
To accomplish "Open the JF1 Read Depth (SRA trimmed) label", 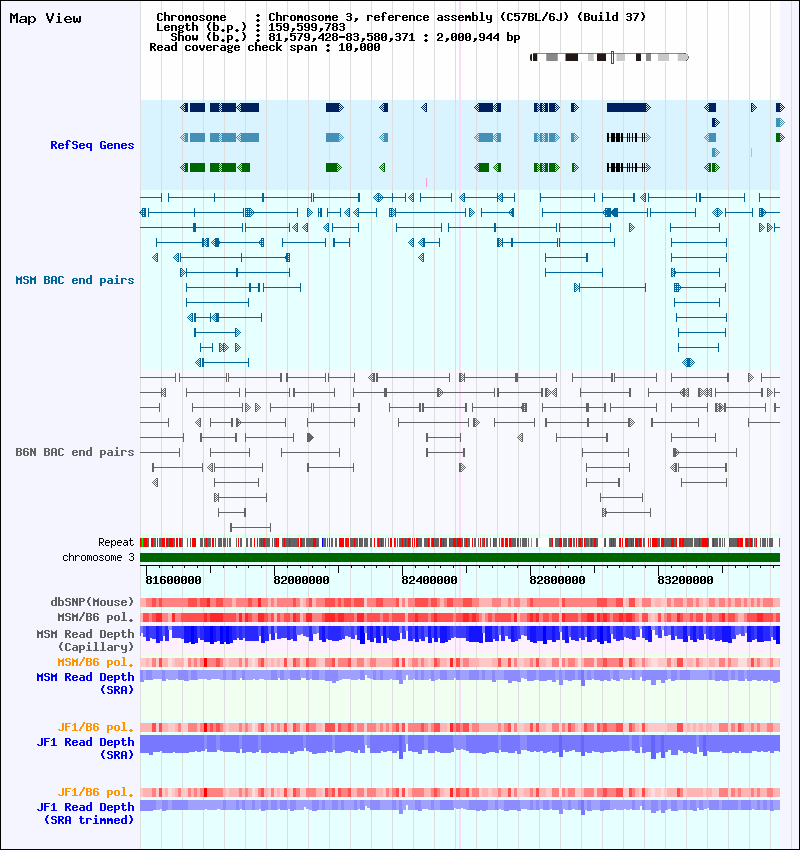I will pos(85,813).
